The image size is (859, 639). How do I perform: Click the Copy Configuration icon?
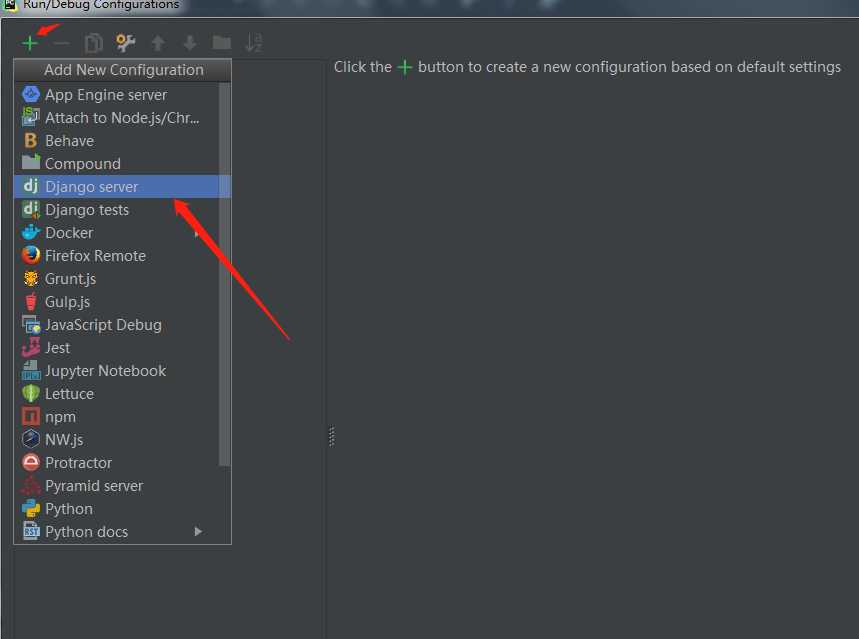pos(93,43)
